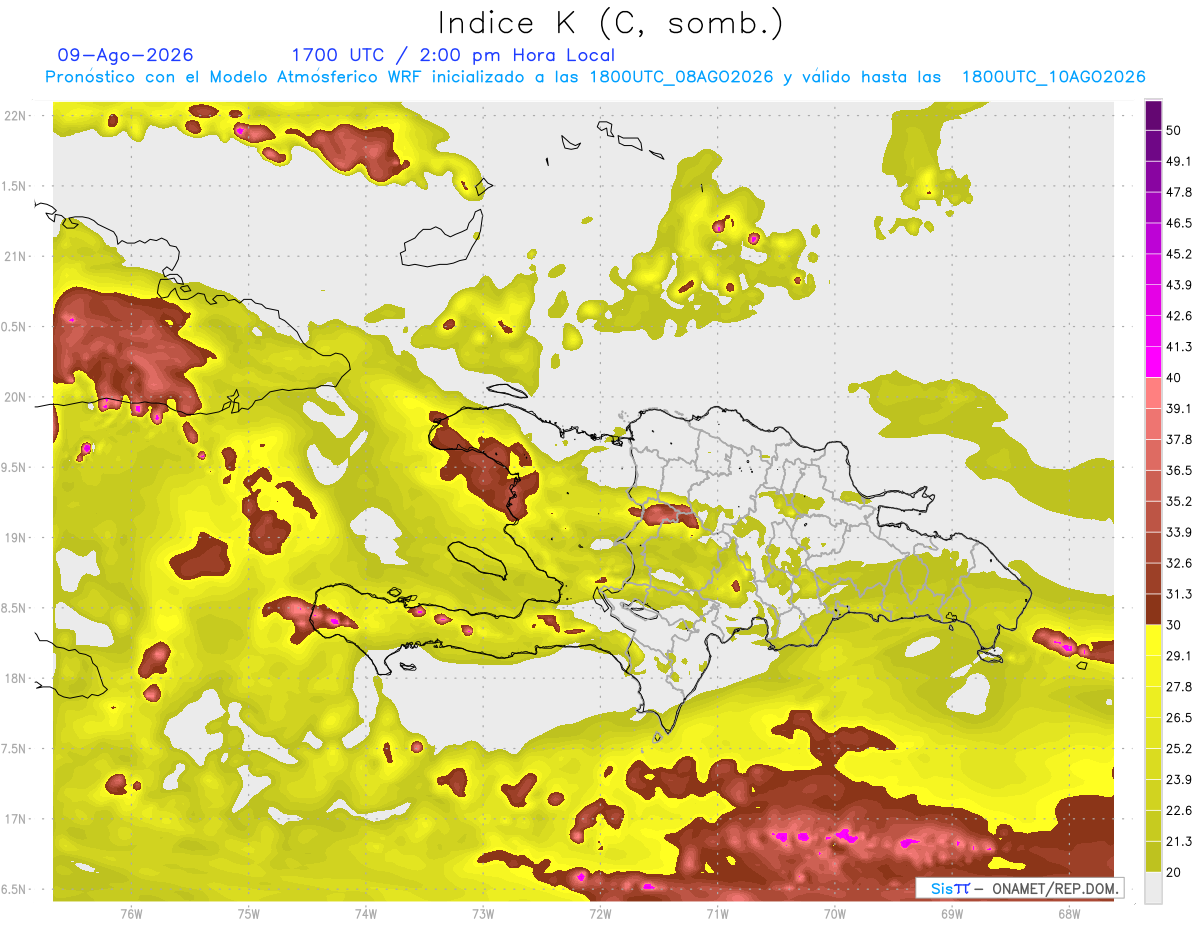Screen dimensions: 1200x927
Task: Click the initialization timestamp "1800UTC_08AGO2026"
Action: pos(681,77)
